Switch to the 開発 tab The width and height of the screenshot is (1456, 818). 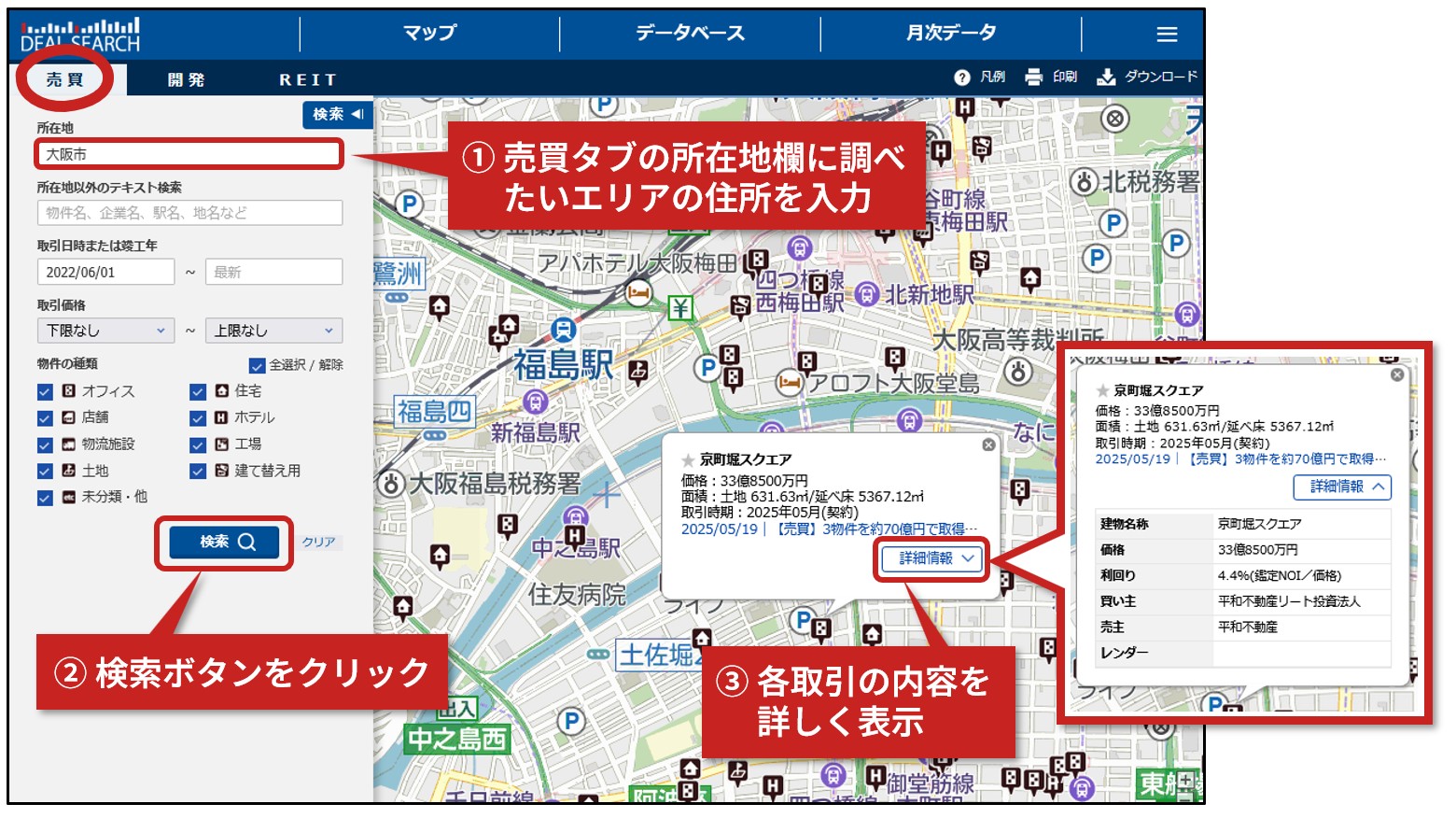click(x=186, y=79)
